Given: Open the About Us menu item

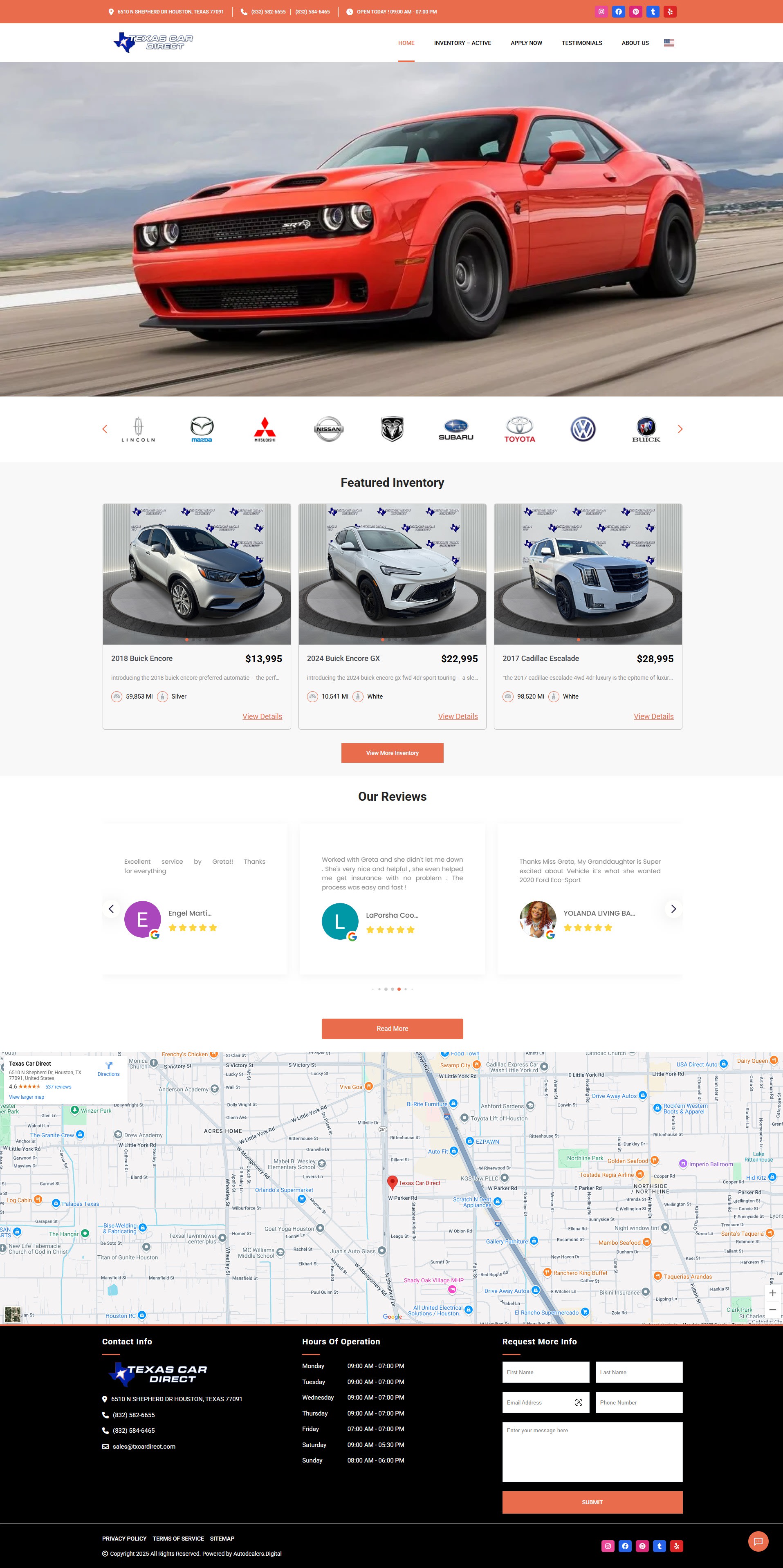Looking at the screenshot, I should pos(635,43).
